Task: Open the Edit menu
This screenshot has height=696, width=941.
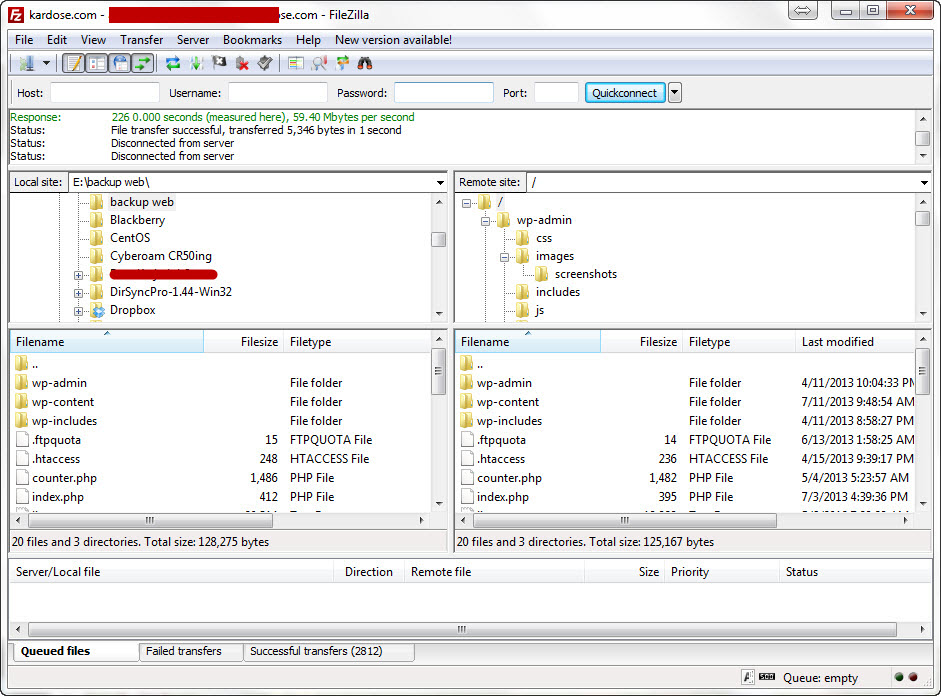Action: [x=57, y=40]
